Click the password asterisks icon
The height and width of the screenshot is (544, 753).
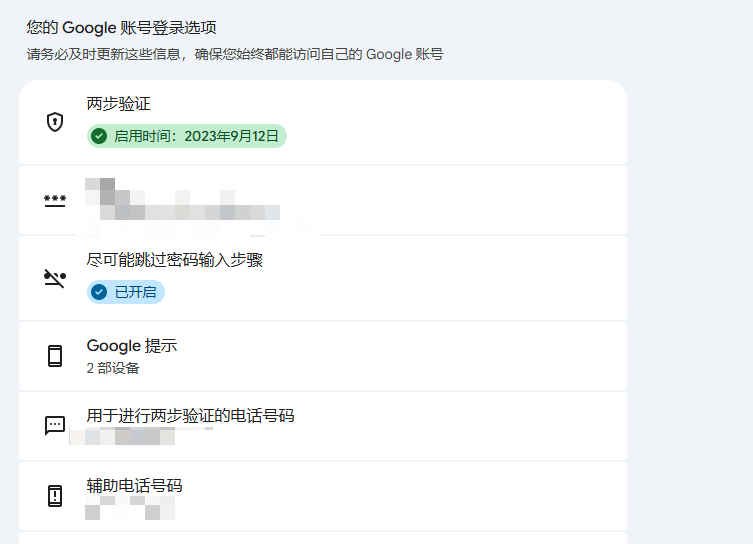[55, 200]
